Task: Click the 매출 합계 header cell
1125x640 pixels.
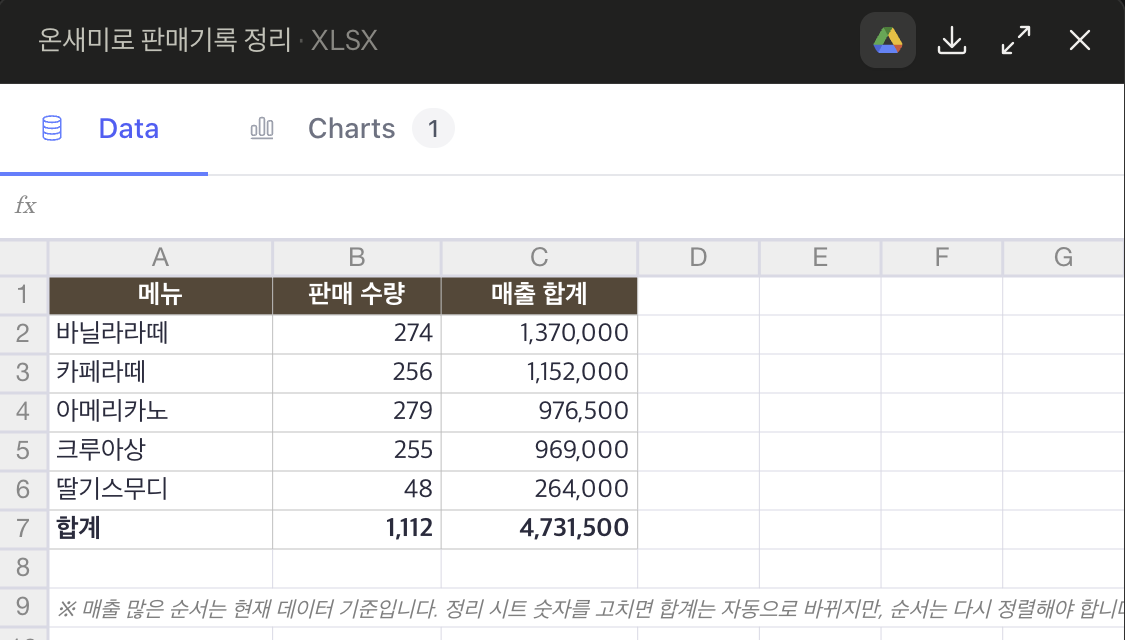Action: tap(539, 295)
